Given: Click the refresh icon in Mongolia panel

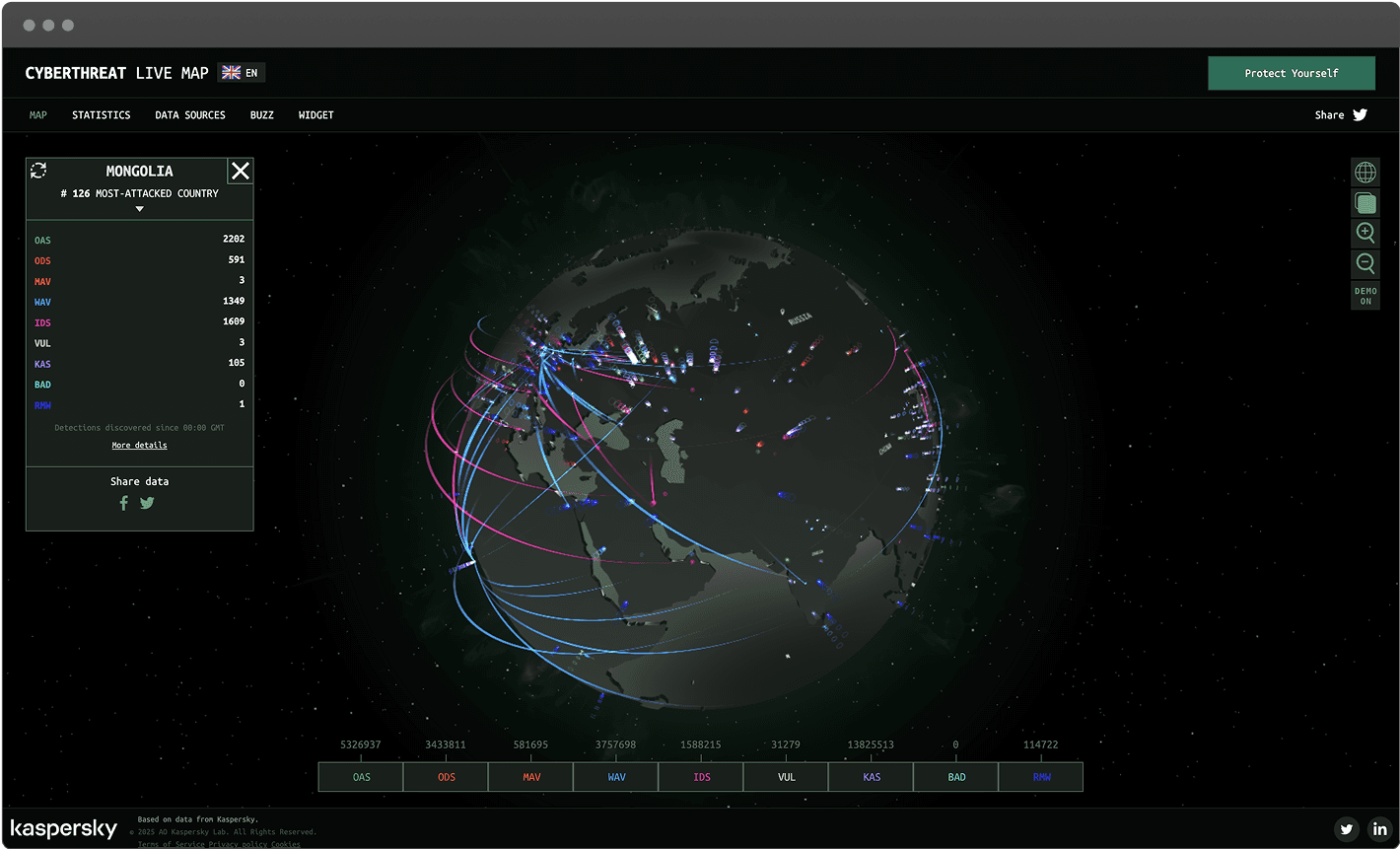Looking at the screenshot, I should (x=38, y=171).
